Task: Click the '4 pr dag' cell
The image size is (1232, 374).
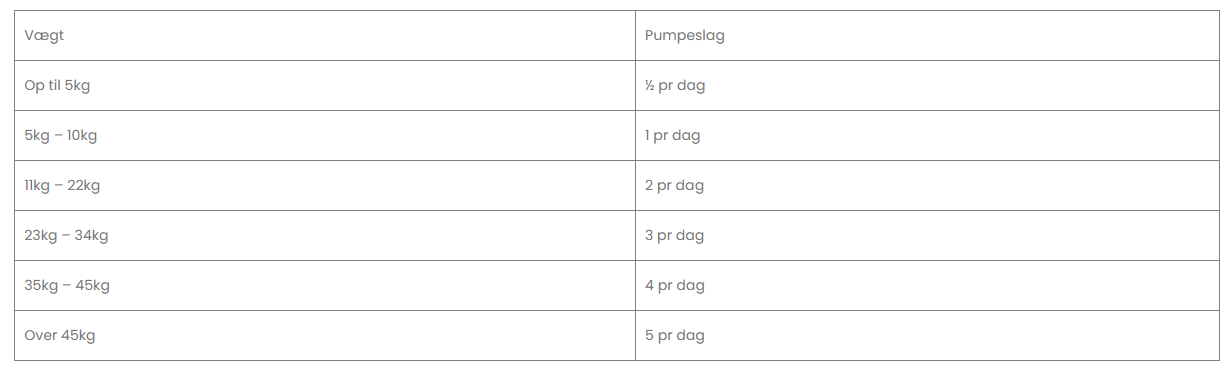Action: pyautogui.click(x=927, y=286)
